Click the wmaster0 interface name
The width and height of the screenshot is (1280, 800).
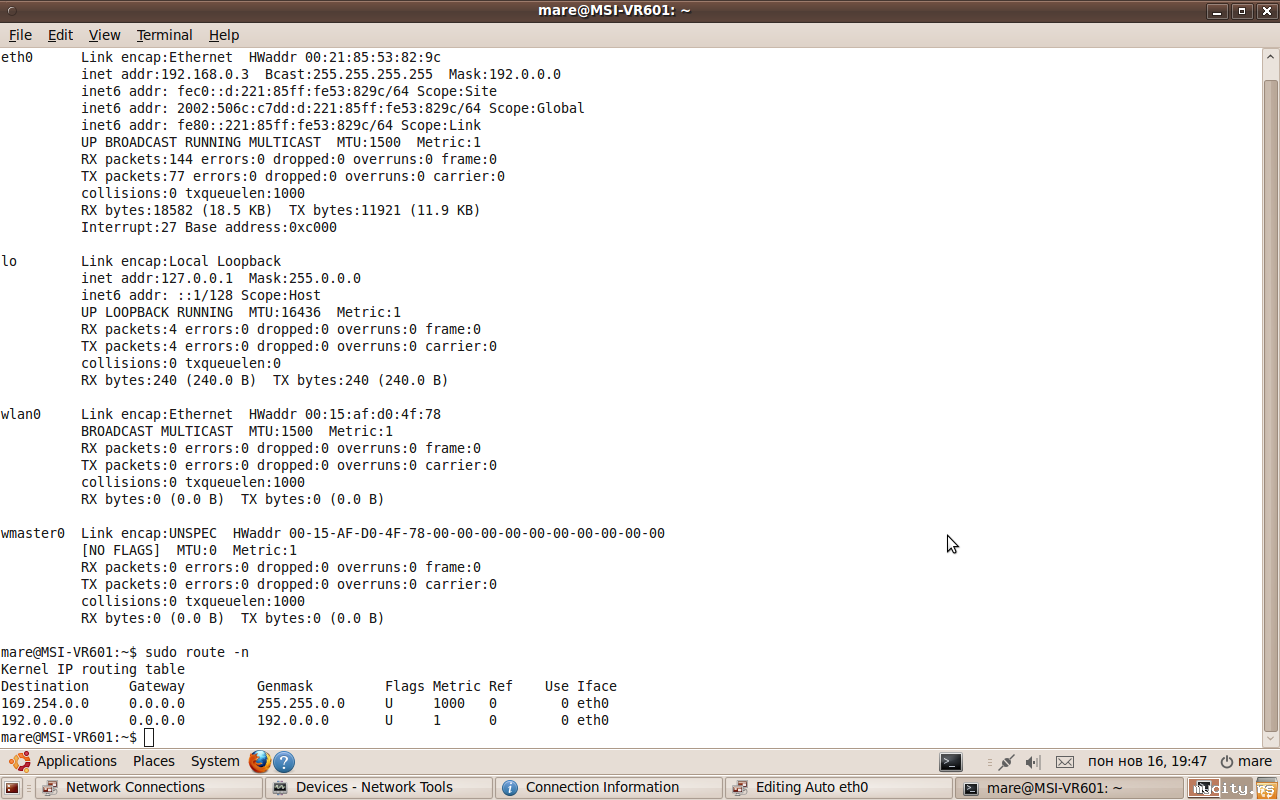tap(33, 533)
